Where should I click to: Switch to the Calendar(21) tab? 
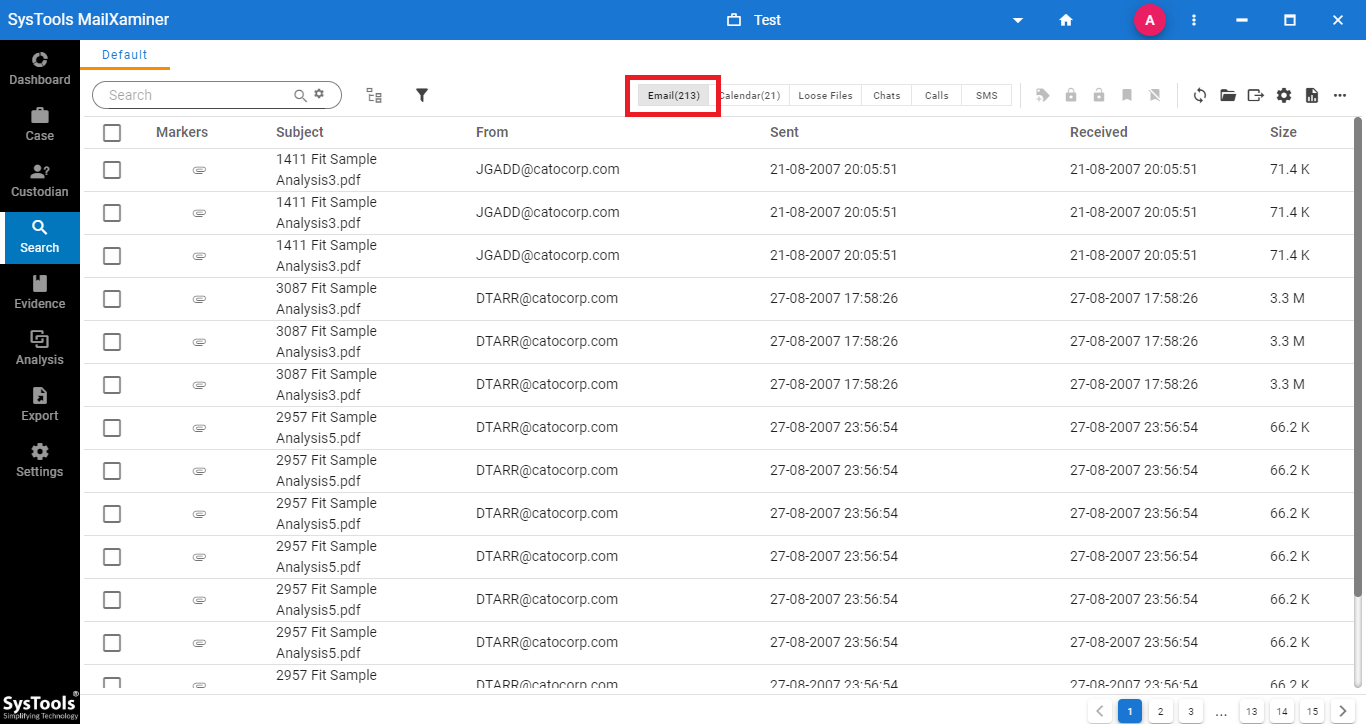(750, 95)
